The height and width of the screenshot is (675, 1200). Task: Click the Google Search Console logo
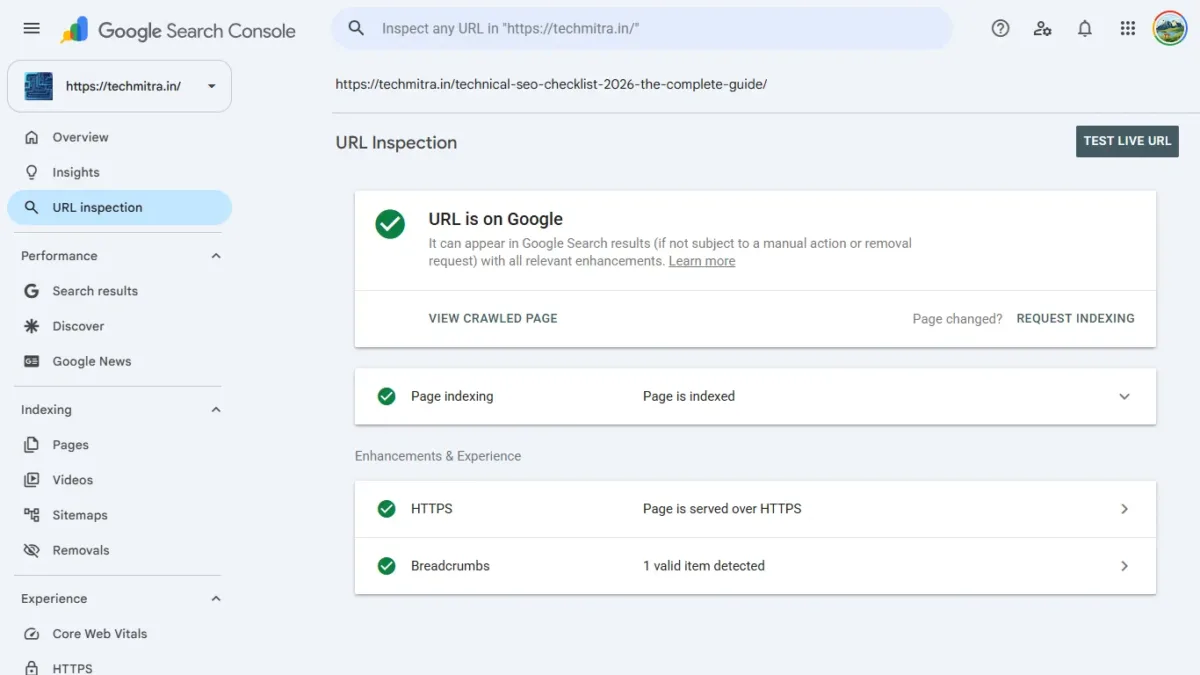(178, 30)
